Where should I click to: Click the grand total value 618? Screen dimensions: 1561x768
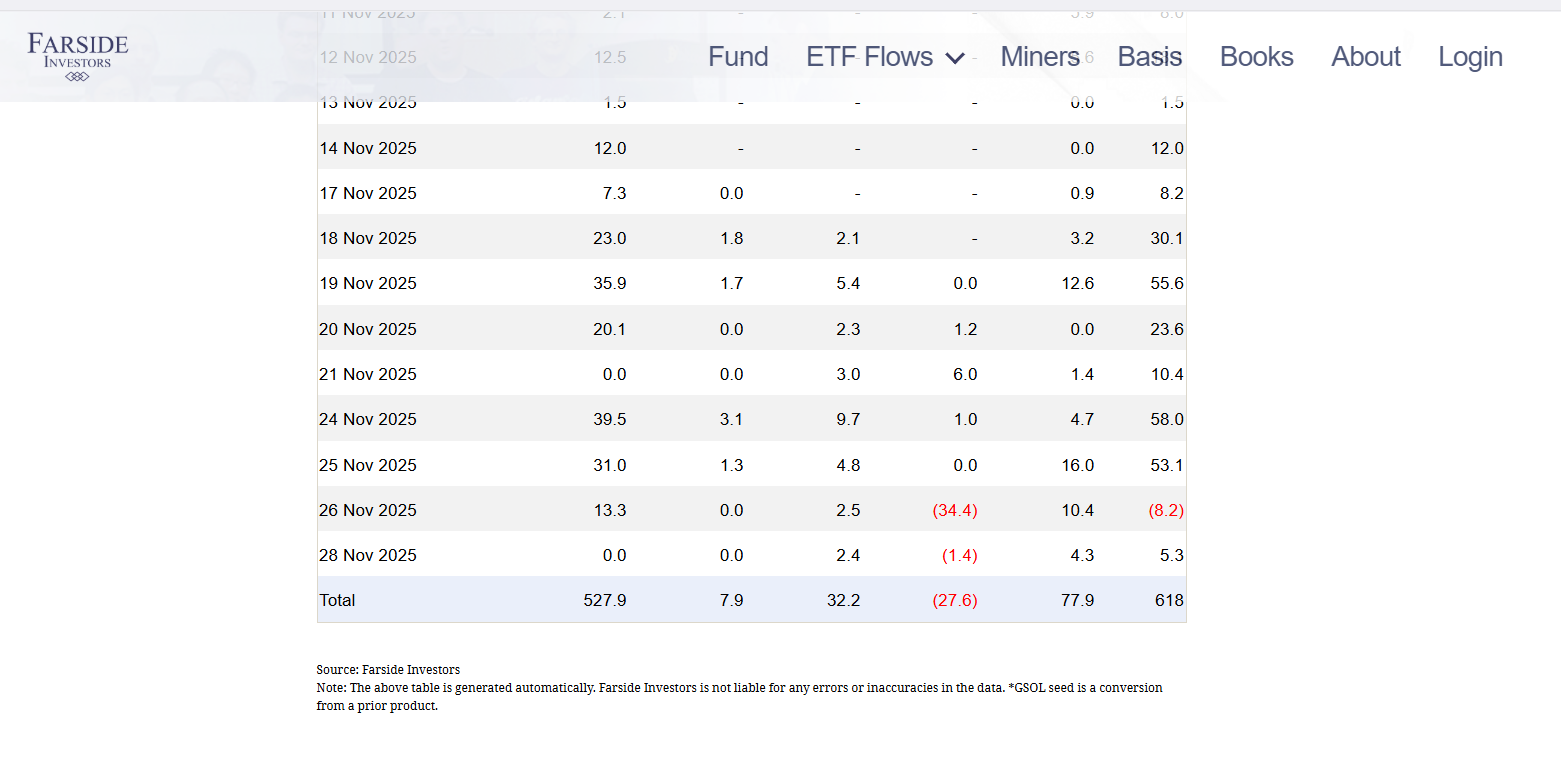(1168, 600)
